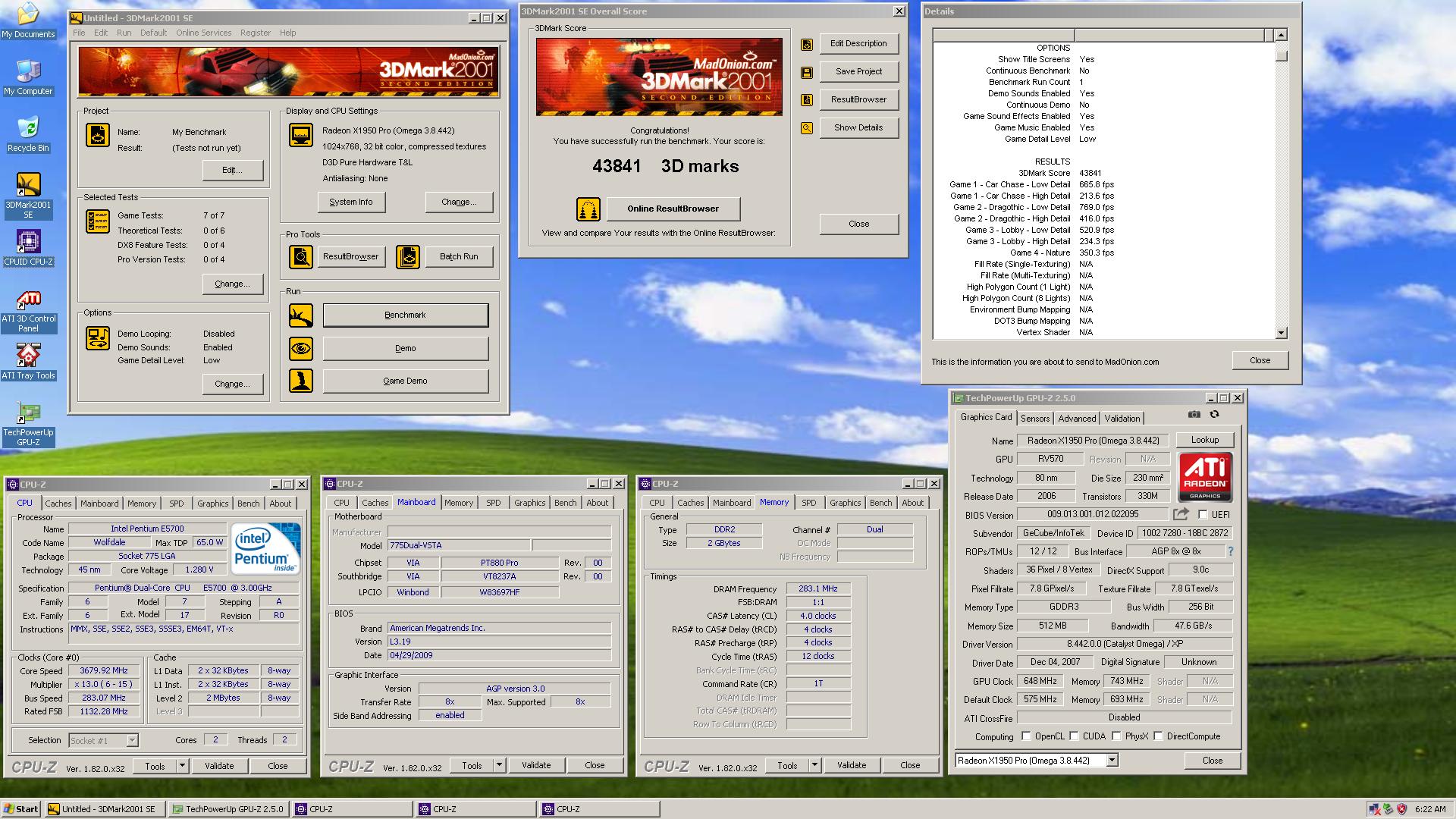1456x819 pixels.
Task: Open Bench tab in CPU-Z Mainboard window
Action: click(565, 503)
